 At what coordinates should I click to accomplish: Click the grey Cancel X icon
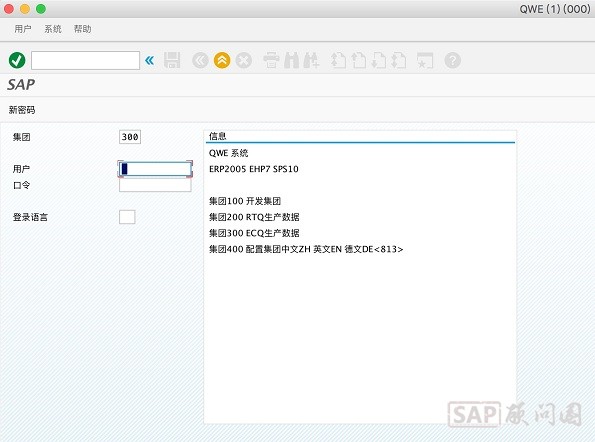coord(244,60)
